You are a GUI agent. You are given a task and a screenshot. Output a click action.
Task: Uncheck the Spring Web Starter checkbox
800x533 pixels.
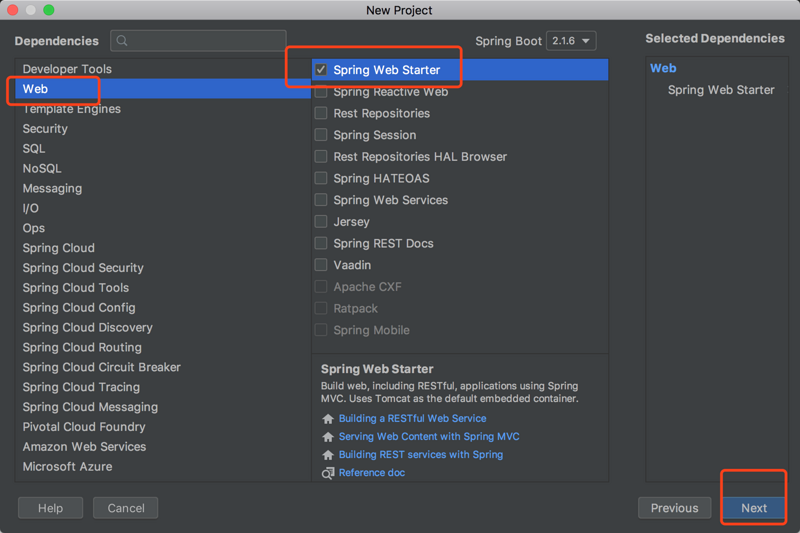tap(321, 70)
